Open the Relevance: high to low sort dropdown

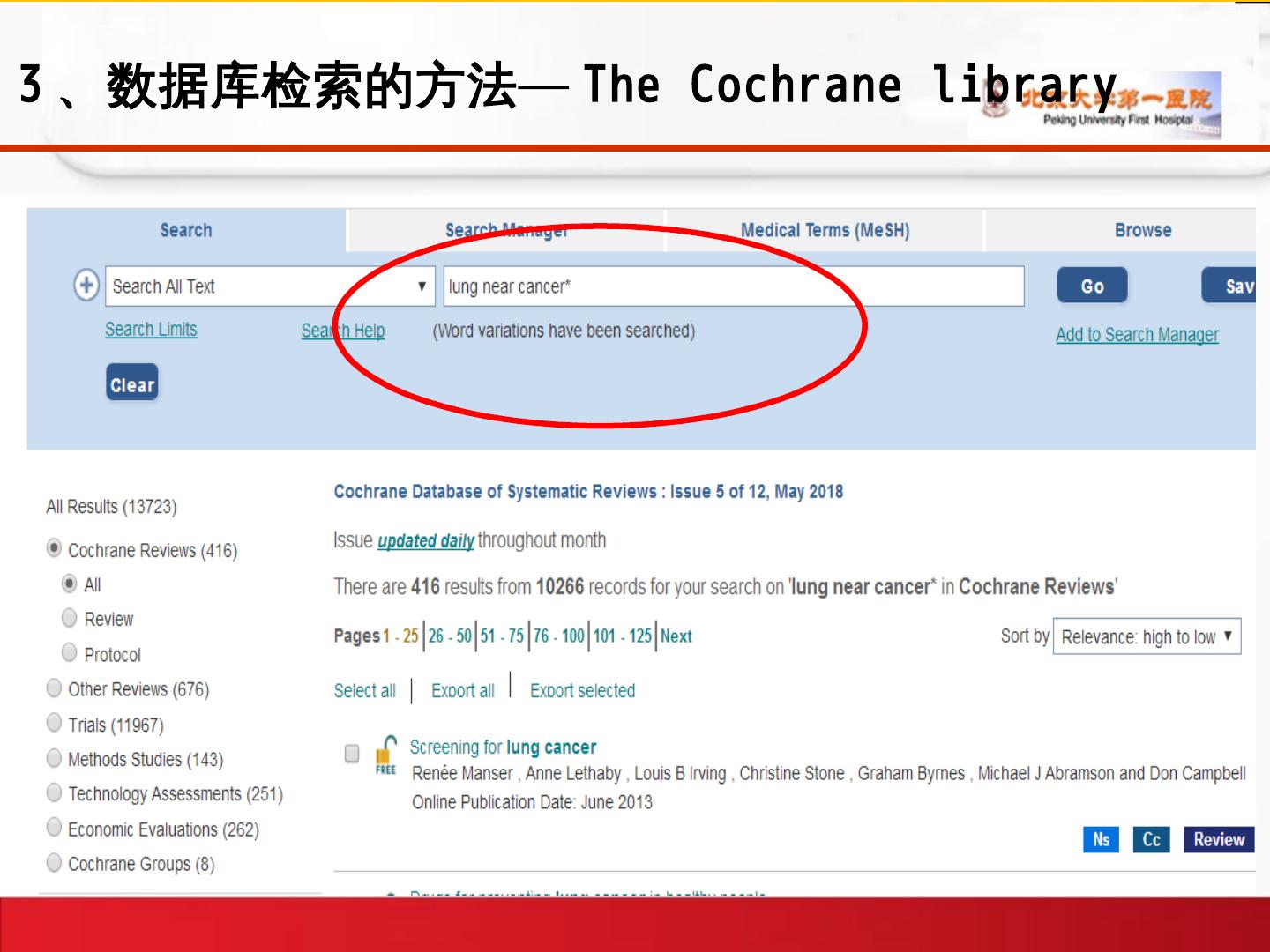click(x=1147, y=636)
